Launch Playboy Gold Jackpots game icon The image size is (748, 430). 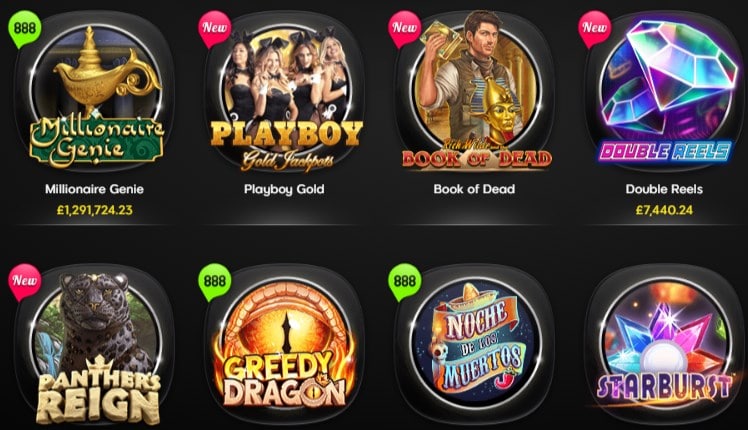click(284, 93)
